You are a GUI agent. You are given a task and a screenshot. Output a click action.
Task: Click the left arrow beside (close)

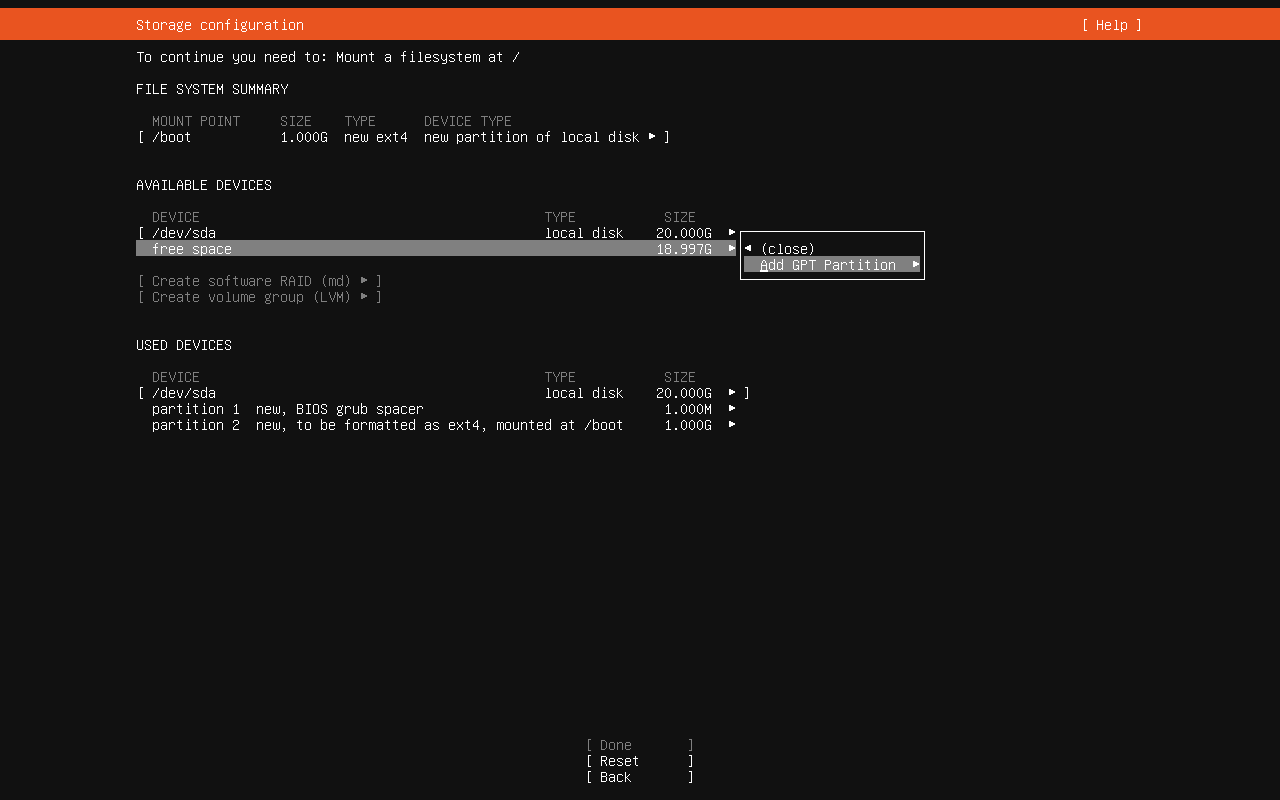748,249
